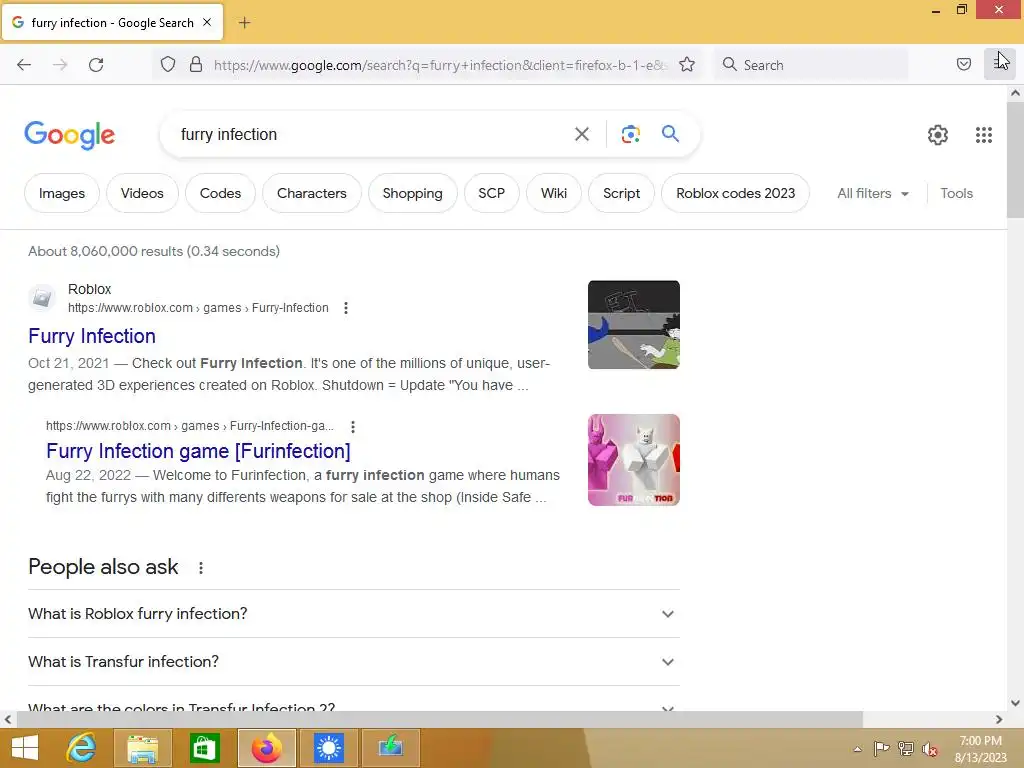1024x768 pixels.
Task: Save page to Pocket
Action: (964, 64)
